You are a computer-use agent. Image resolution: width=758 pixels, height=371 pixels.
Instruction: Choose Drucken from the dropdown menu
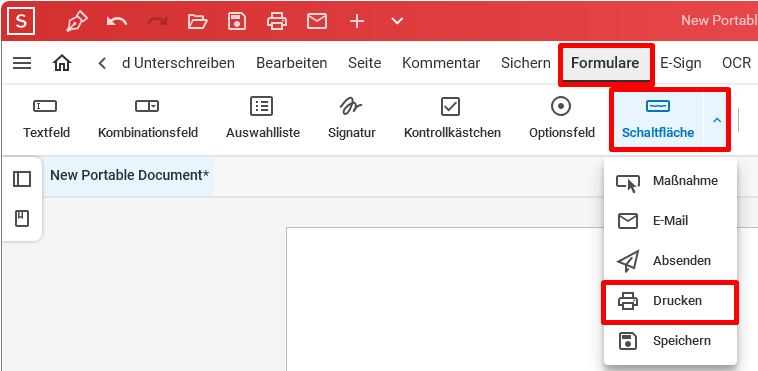pyautogui.click(x=670, y=301)
